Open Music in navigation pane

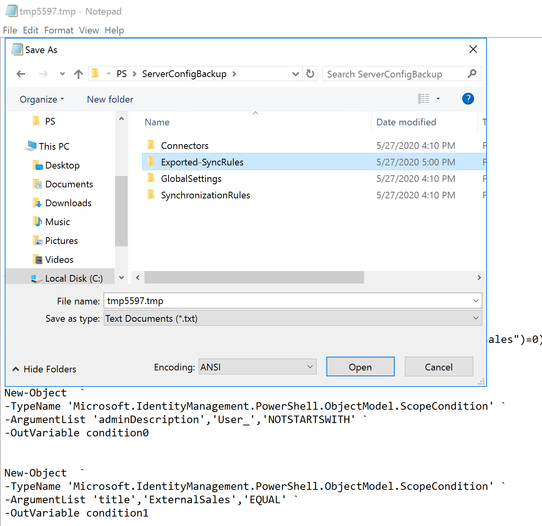coord(51,222)
